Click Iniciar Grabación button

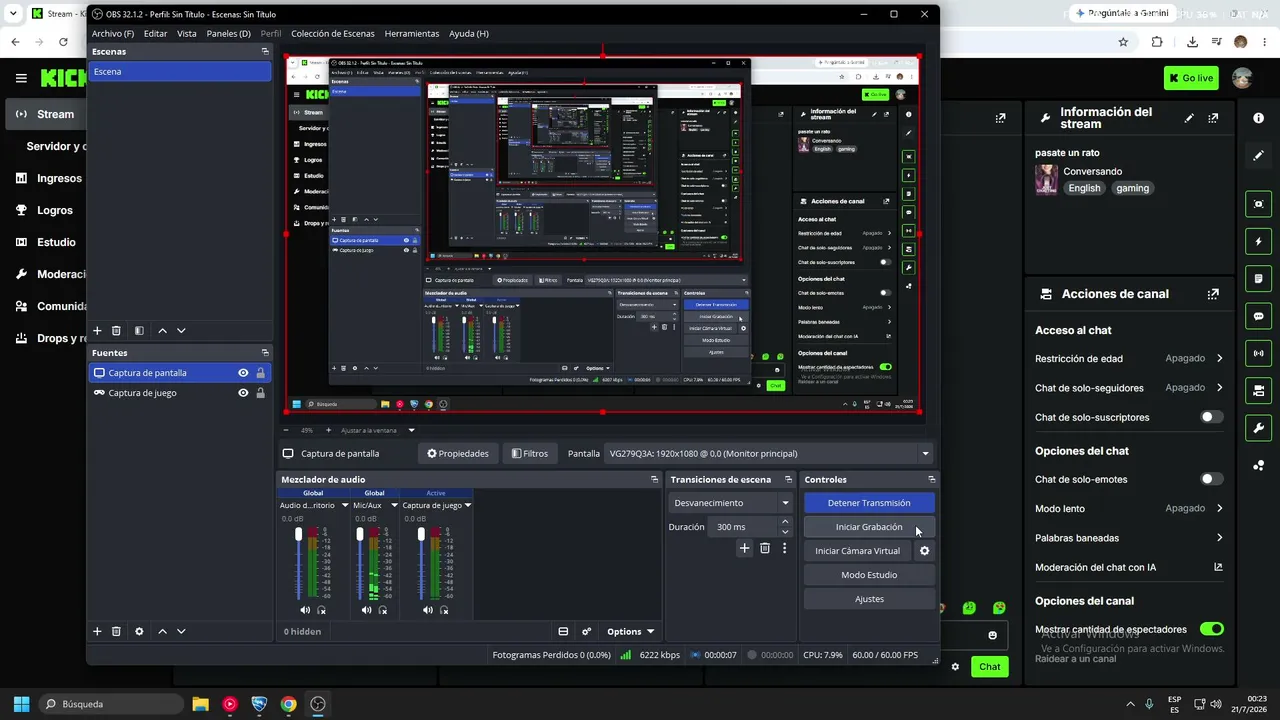pyautogui.click(x=869, y=527)
